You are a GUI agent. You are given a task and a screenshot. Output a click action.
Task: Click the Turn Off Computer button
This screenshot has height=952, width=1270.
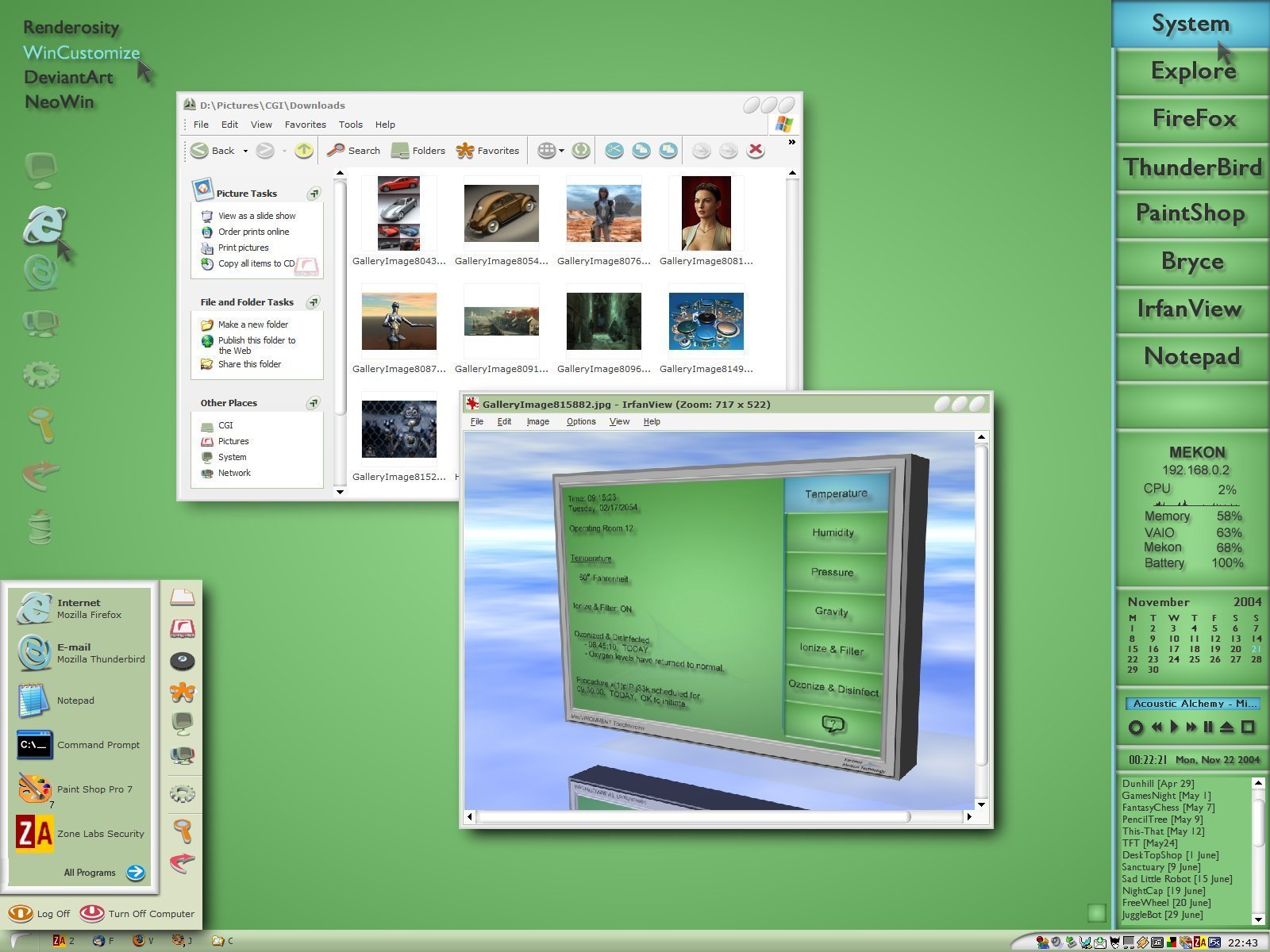click(x=137, y=914)
